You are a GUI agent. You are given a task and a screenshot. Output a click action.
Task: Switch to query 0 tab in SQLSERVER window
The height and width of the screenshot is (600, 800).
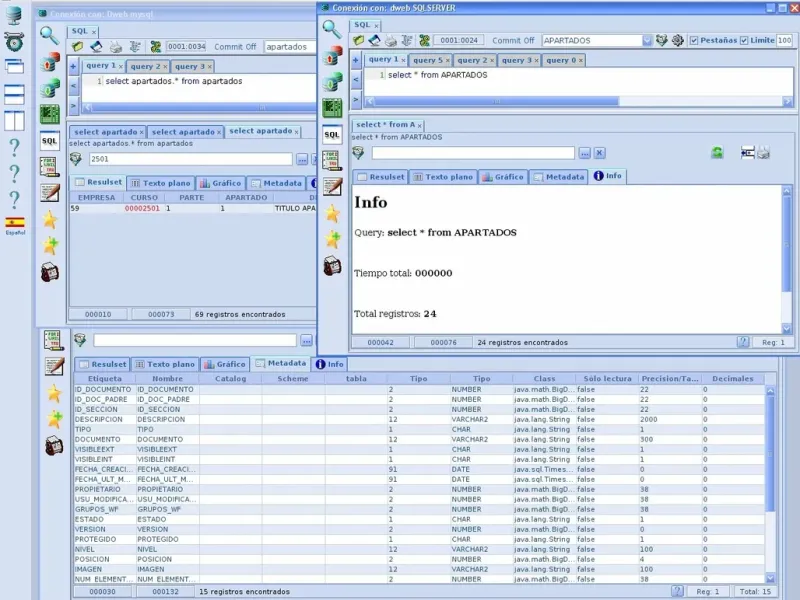tap(561, 60)
